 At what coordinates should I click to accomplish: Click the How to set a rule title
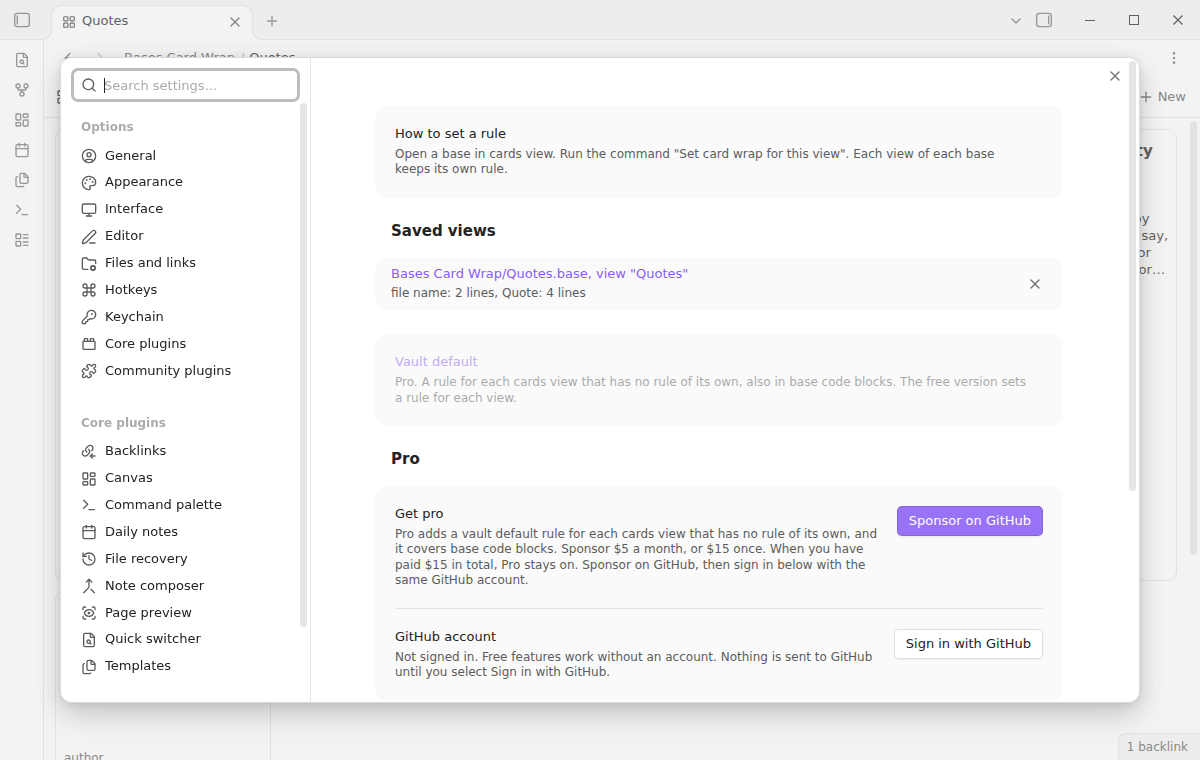coord(450,134)
